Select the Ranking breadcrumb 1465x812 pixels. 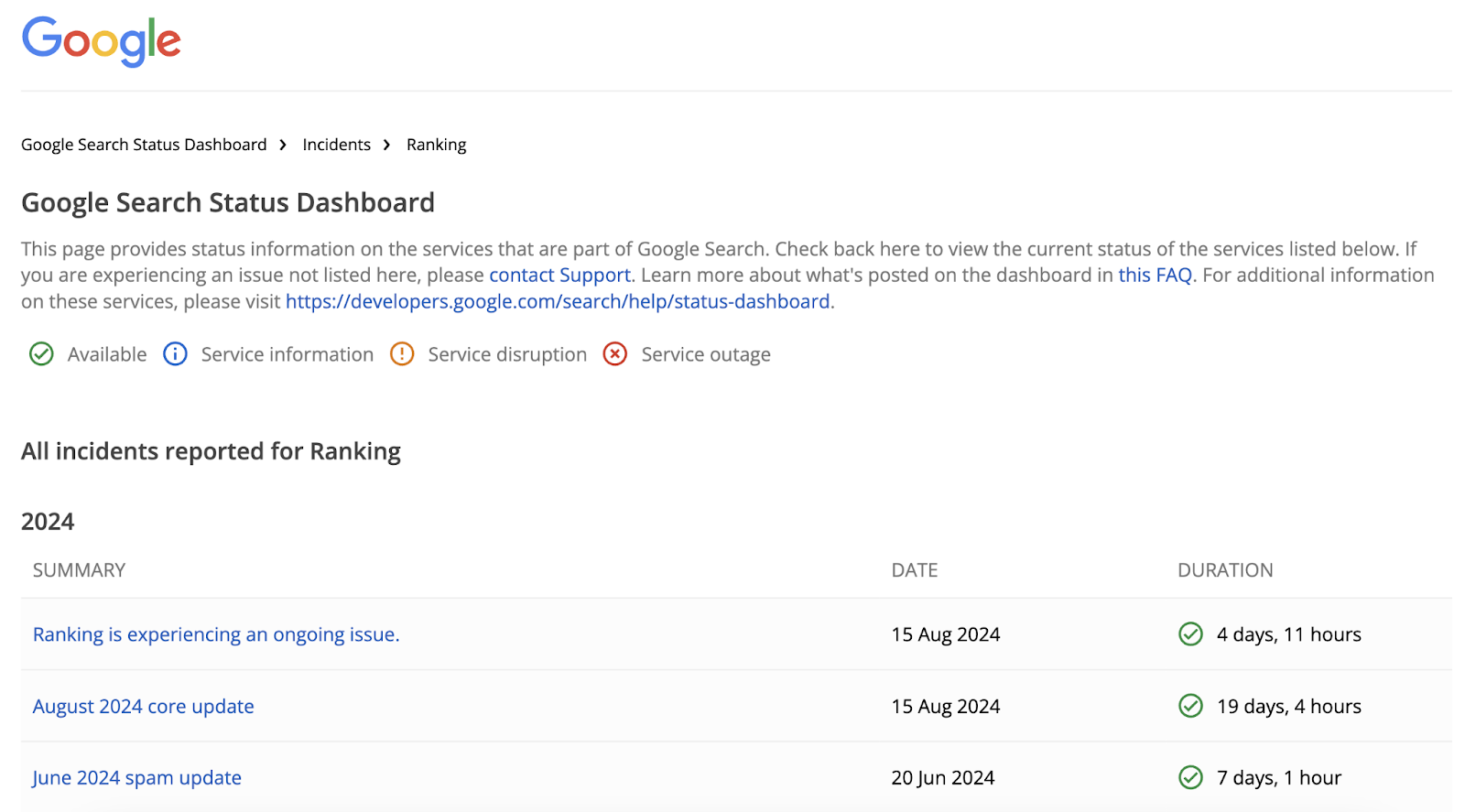436,145
